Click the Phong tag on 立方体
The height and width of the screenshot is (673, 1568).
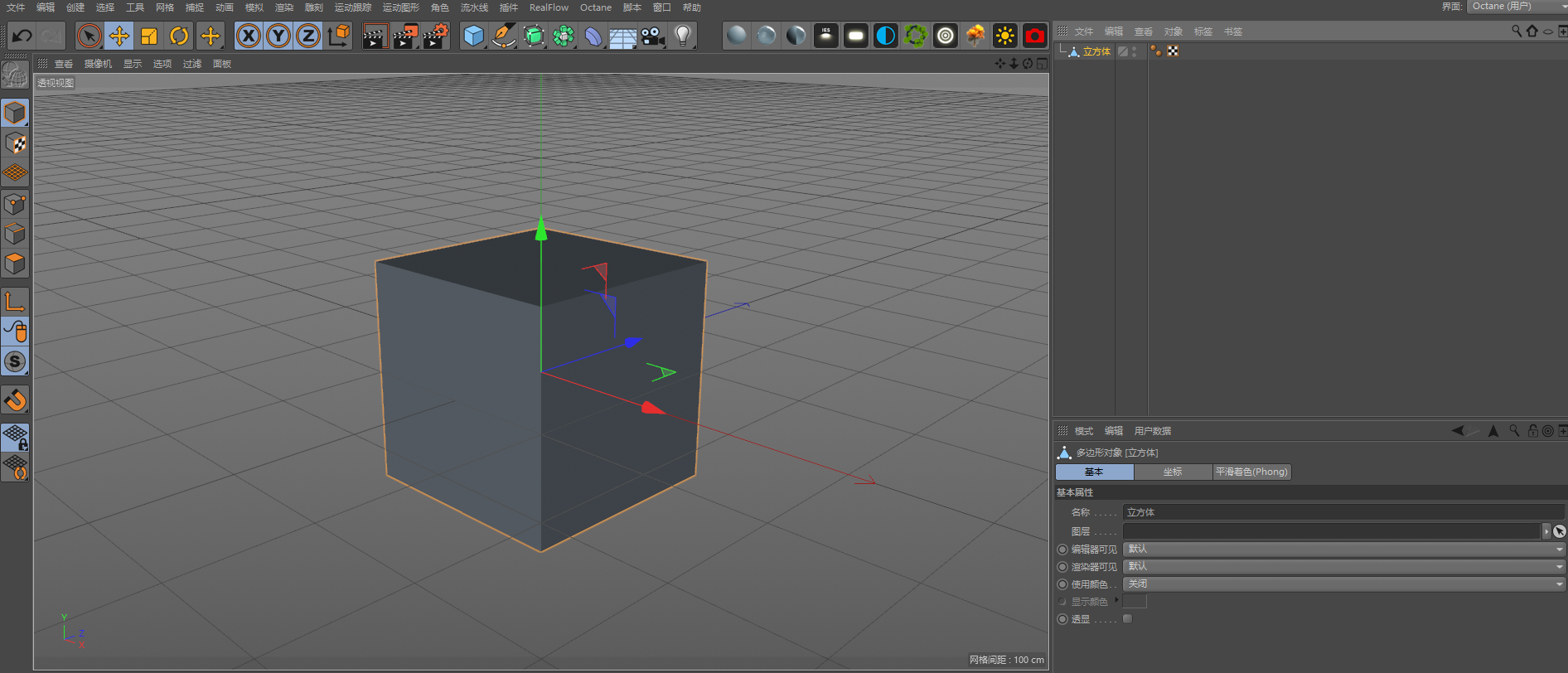(x=1156, y=51)
